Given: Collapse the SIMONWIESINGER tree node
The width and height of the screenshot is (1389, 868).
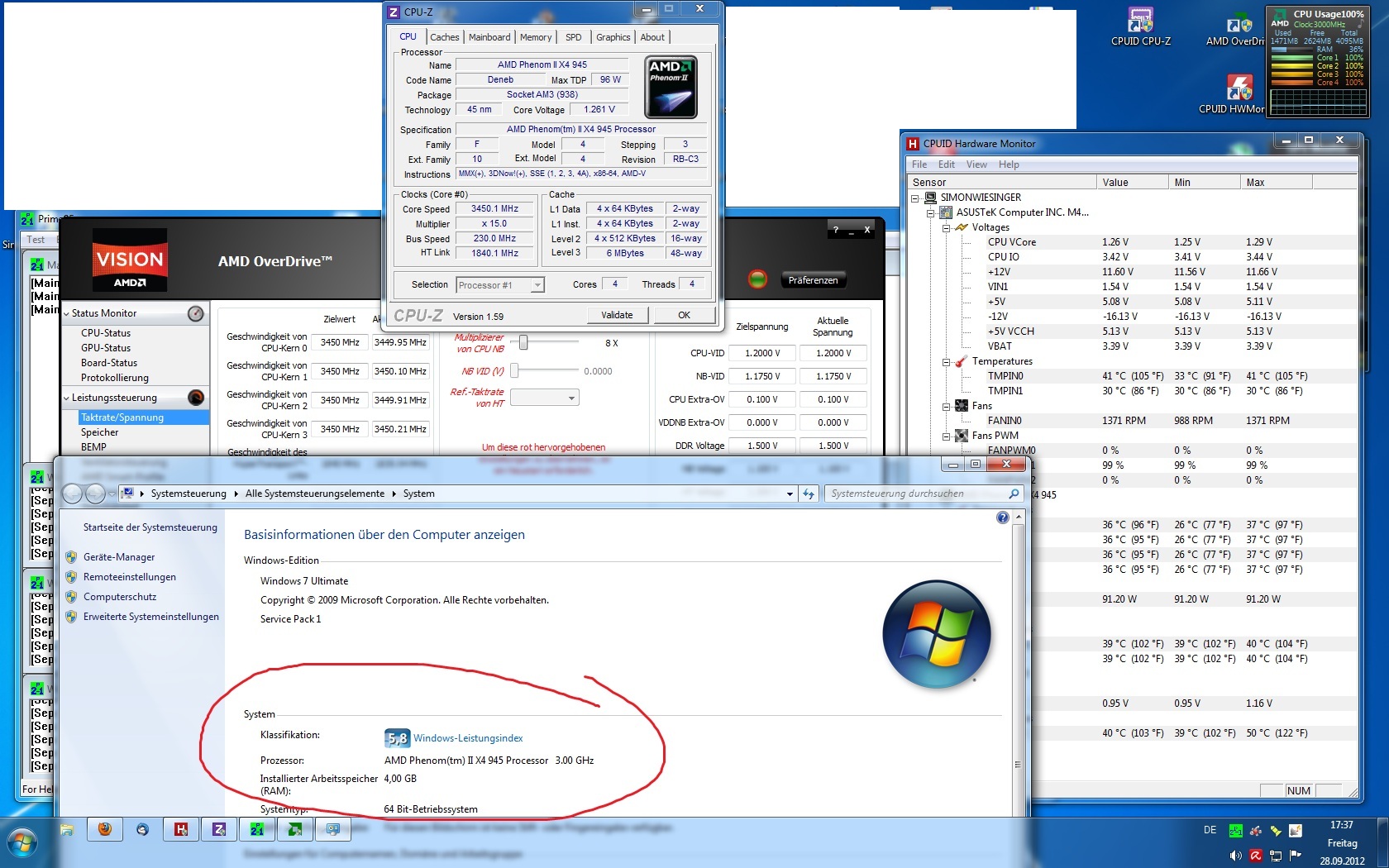Looking at the screenshot, I should click(915, 198).
